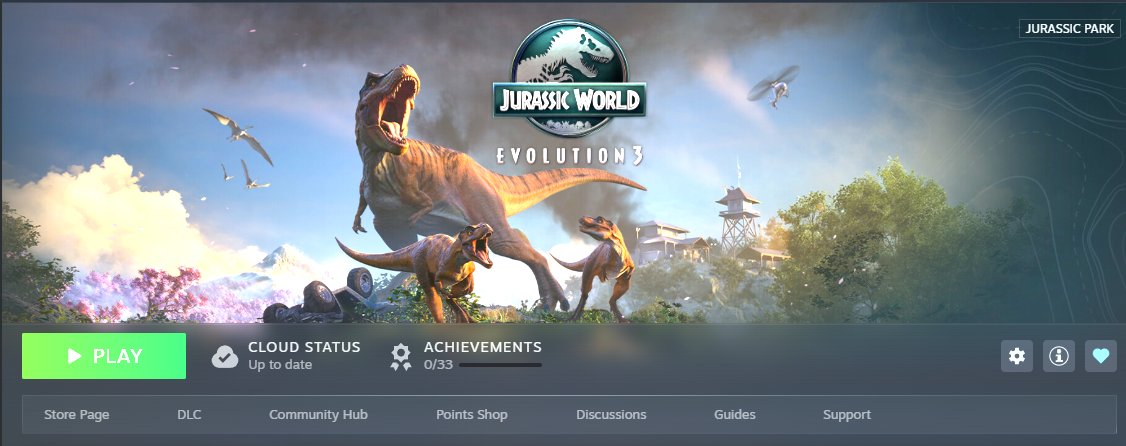Open the Points Shop tab
The image size is (1126, 446).
point(472,414)
